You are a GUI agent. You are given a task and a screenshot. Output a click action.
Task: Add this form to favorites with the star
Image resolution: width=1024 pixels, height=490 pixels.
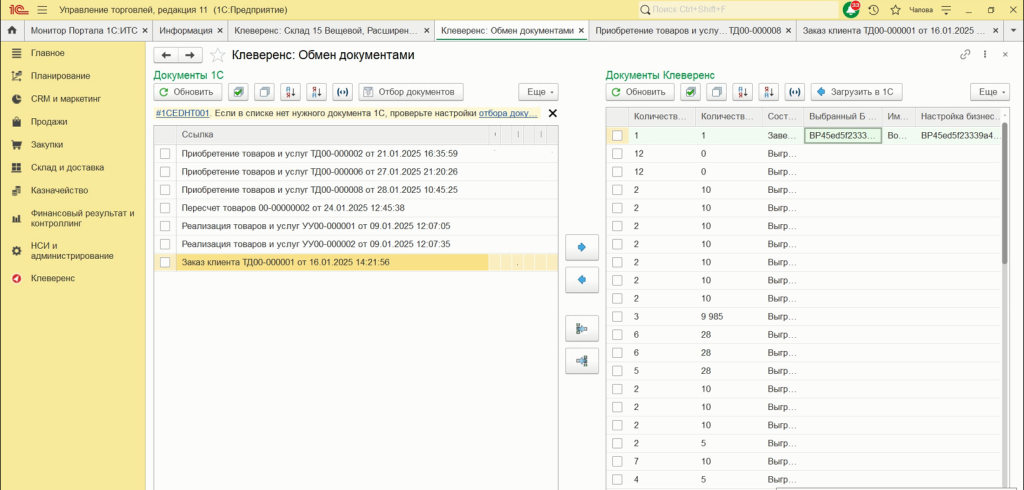[x=217, y=56]
